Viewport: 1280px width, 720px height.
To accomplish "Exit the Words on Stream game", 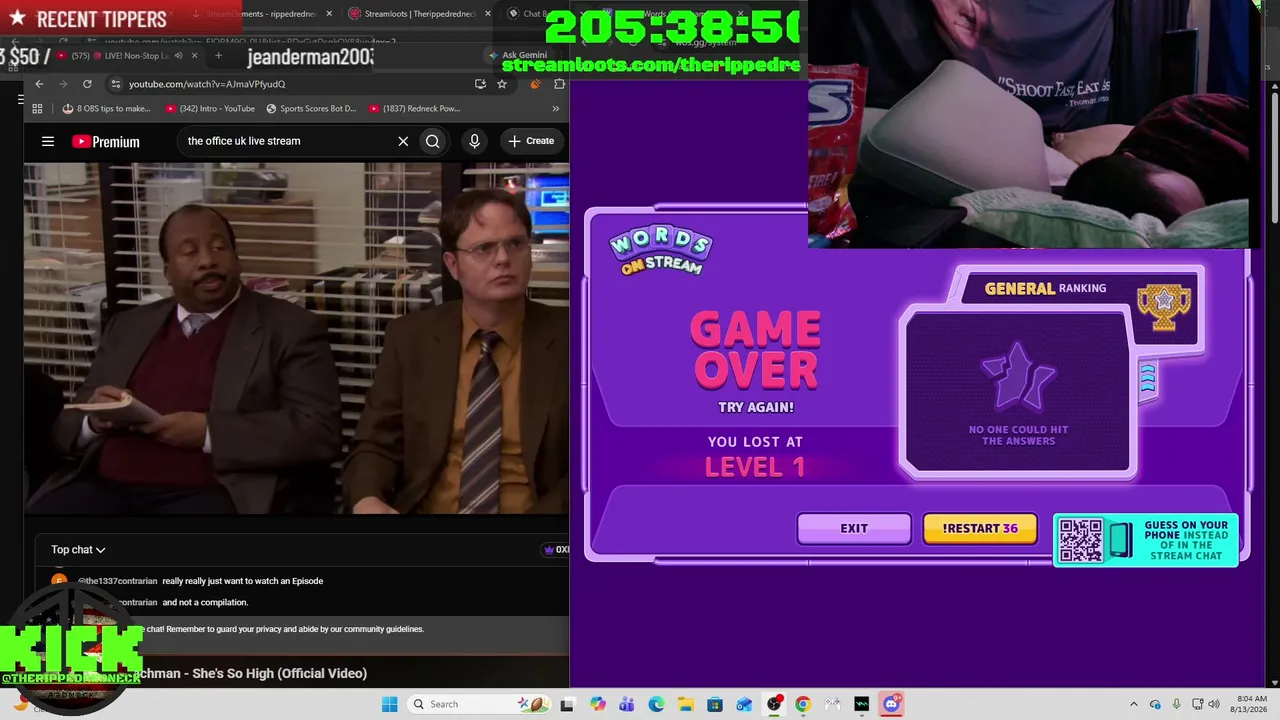I will (854, 528).
